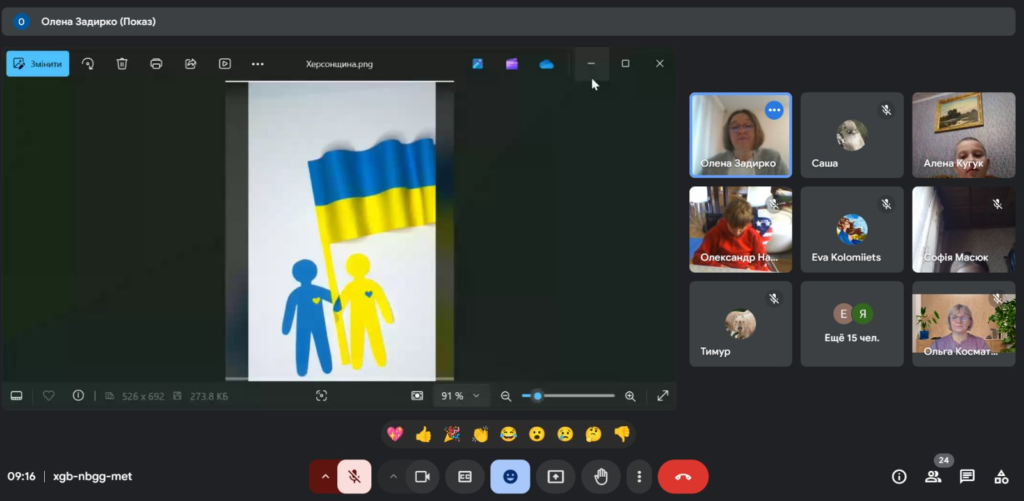Open more options three-dot call menu
Image resolution: width=1024 pixels, height=501 pixels.
pyautogui.click(x=640, y=477)
